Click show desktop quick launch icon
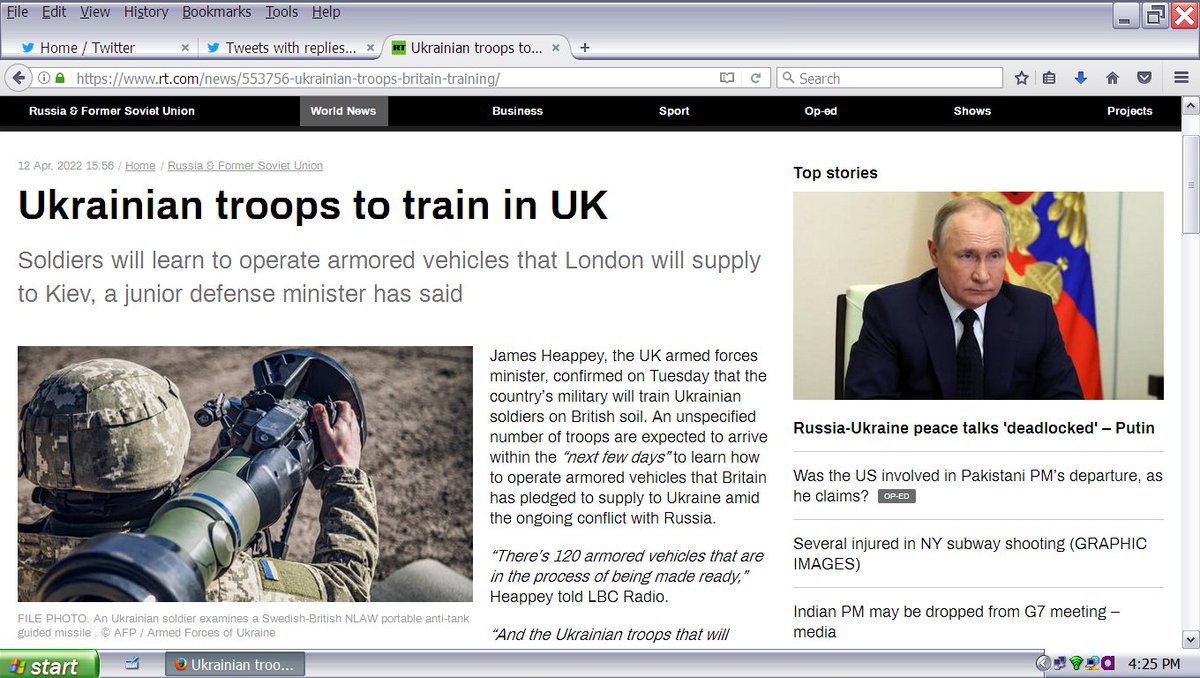Screen dimensions: 1200x678 pyautogui.click(x=131, y=663)
